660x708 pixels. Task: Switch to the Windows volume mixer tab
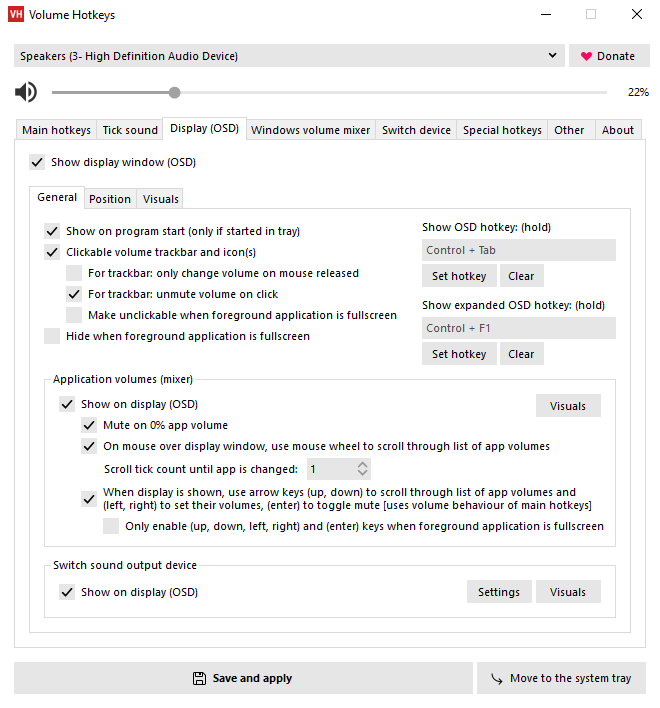[x=310, y=130]
